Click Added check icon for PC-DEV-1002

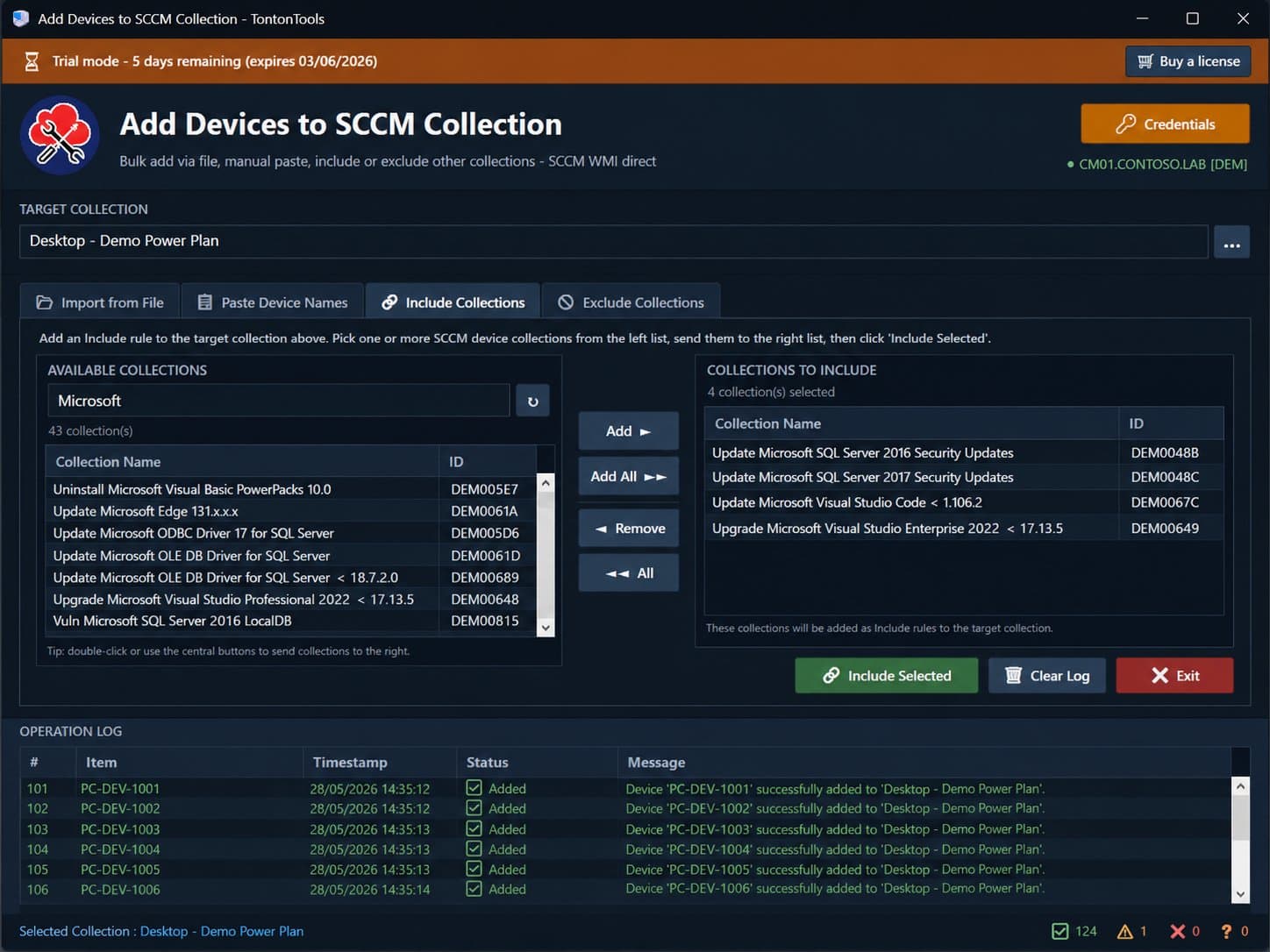pyautogui.click(x=474, y=808)
